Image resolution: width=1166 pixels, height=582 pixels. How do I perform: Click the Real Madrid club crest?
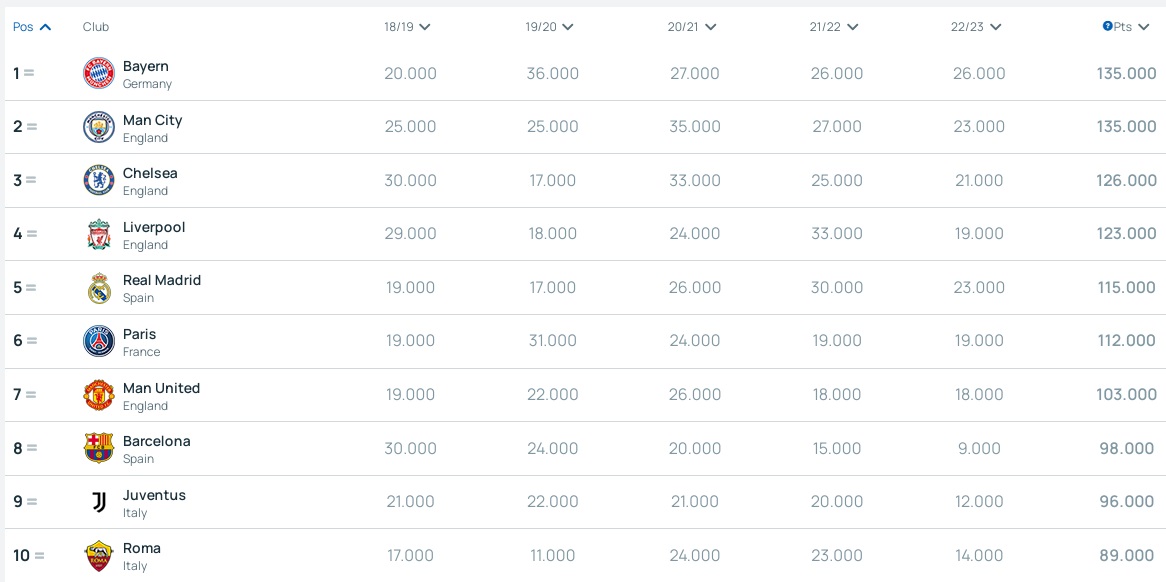click(99, 288)
